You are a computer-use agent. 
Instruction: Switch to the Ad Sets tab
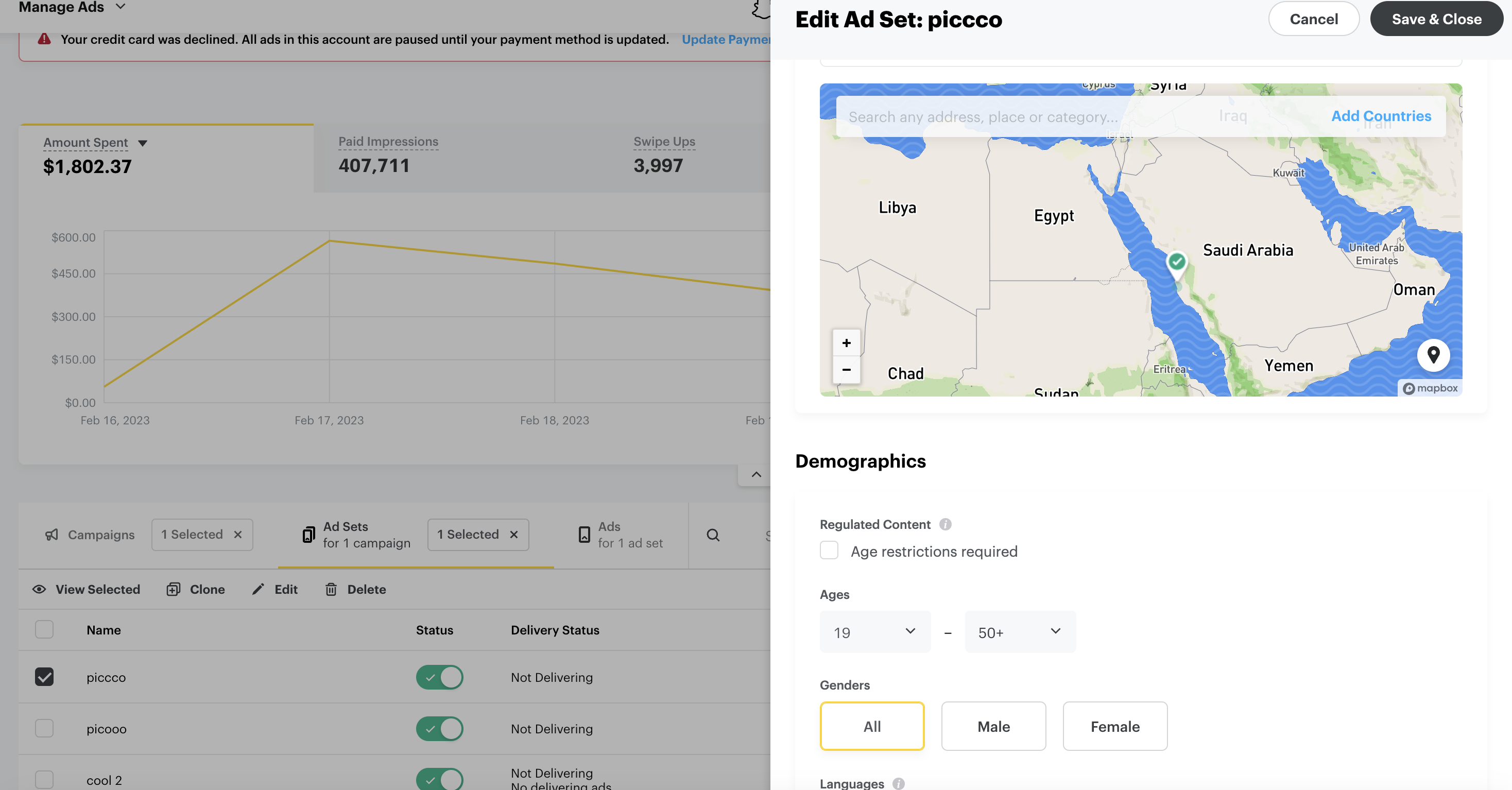click(356, 535)
